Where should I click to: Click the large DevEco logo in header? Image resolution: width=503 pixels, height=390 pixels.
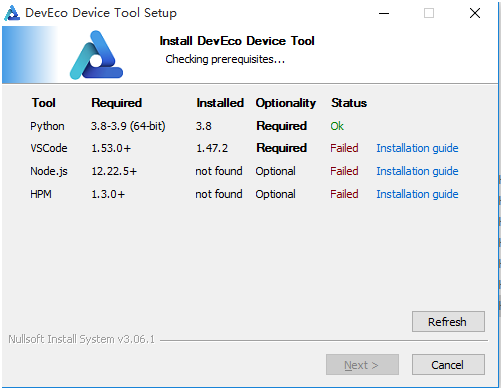pos(96,55)
